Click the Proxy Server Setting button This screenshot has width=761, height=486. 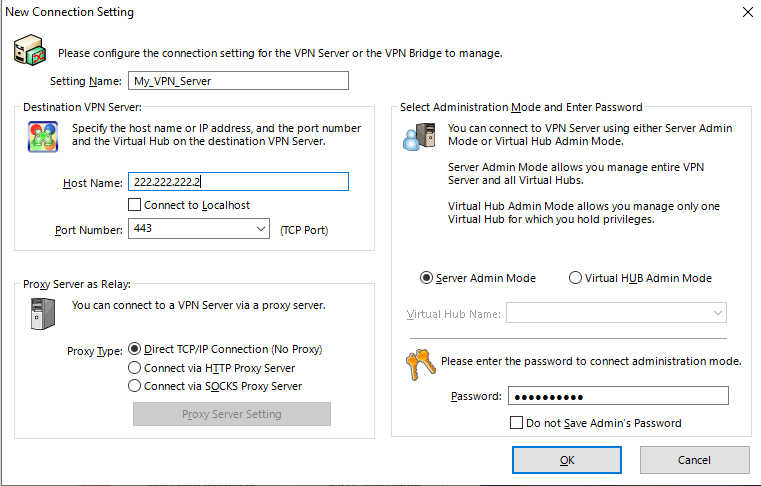pos(232,414)
